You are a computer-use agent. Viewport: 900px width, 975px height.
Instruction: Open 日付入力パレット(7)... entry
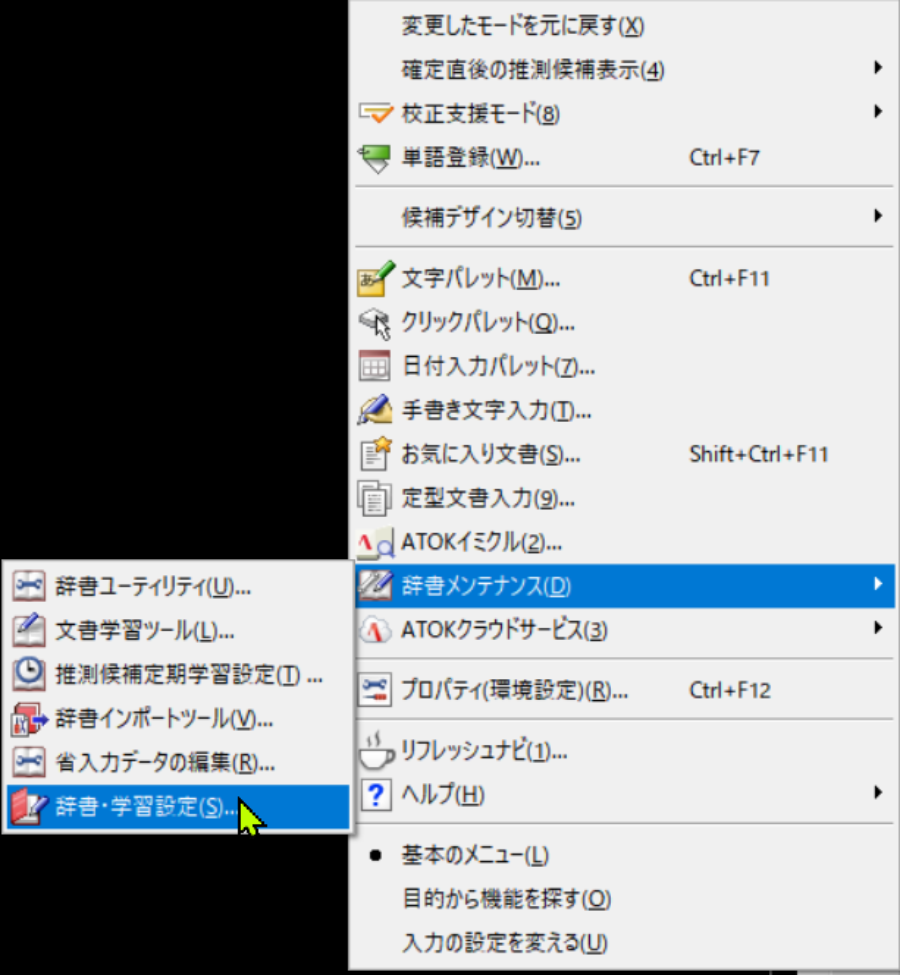click(624, 366)
